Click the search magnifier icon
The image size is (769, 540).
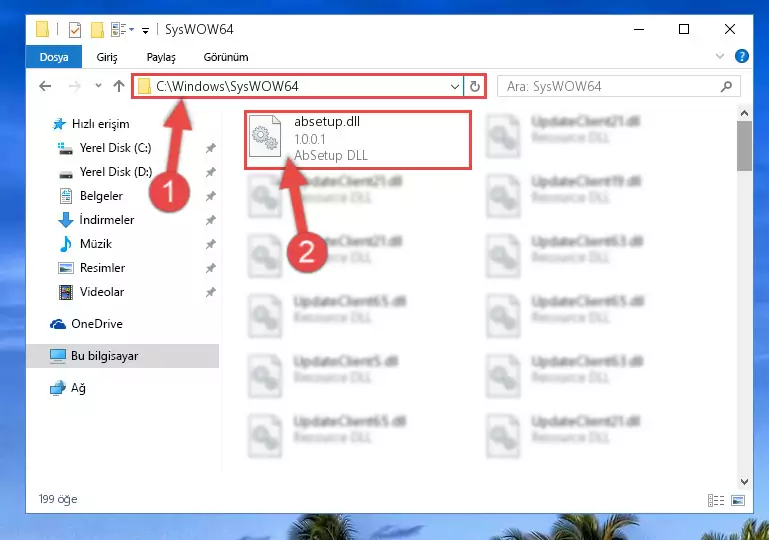tap(726, 86)
